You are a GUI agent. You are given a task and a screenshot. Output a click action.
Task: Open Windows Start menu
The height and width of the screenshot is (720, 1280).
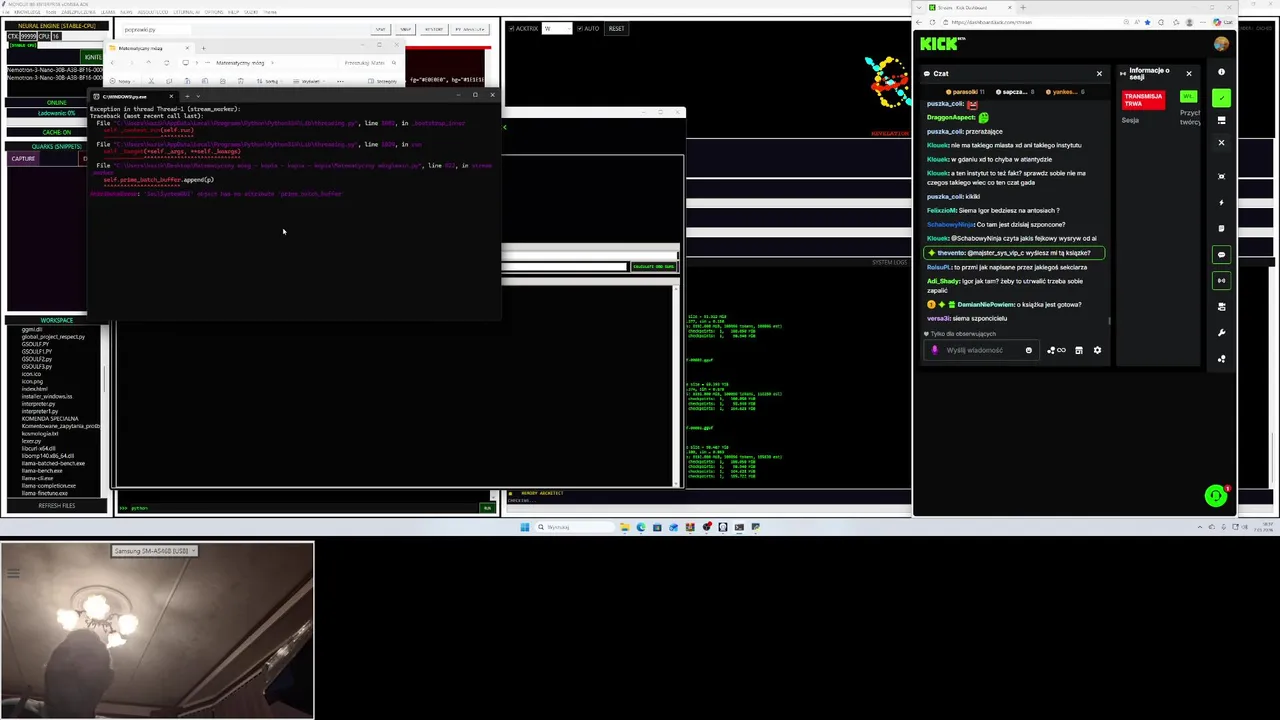click(x=524, y=527)
